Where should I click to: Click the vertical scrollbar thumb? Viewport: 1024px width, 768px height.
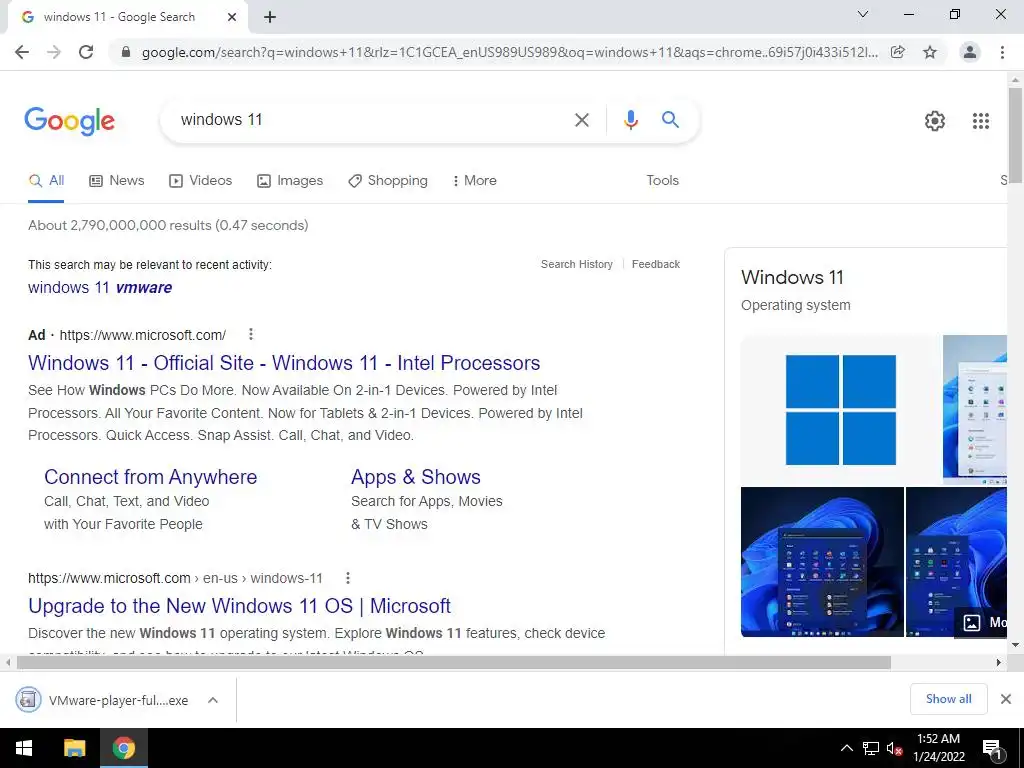[x=1015, y=135]
